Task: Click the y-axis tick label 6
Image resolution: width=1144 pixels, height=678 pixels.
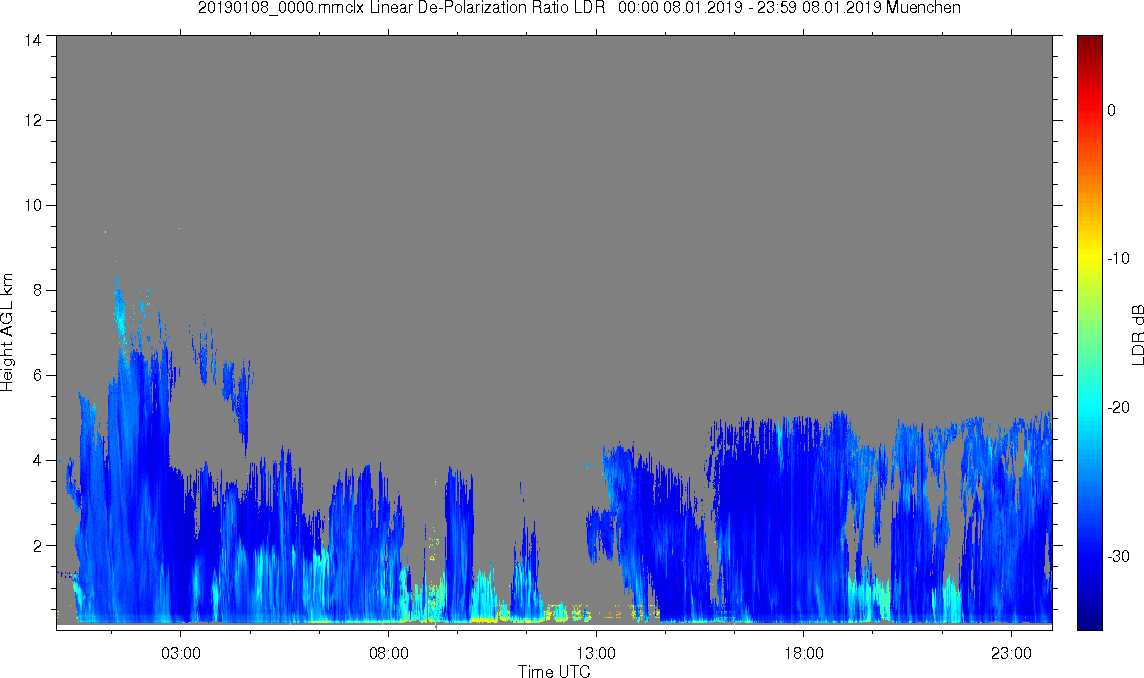Action: coord(37,375)
